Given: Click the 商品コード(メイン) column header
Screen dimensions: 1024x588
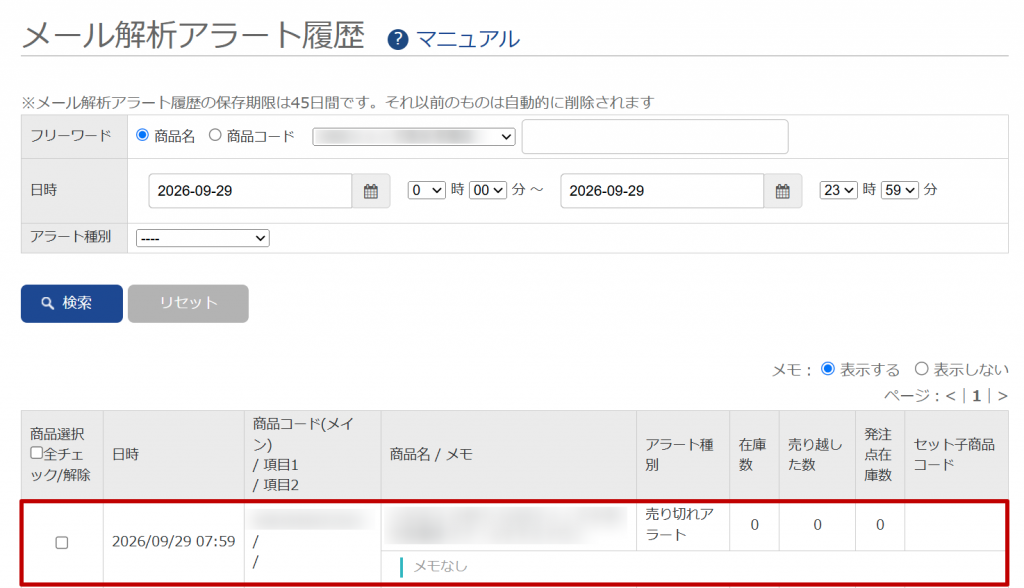Looking at the screenshot, I should 313,455.
